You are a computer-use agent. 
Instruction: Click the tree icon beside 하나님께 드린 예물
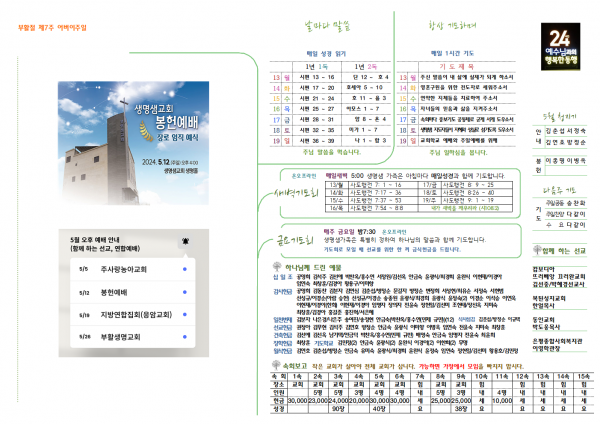click(x=277, y=266)
